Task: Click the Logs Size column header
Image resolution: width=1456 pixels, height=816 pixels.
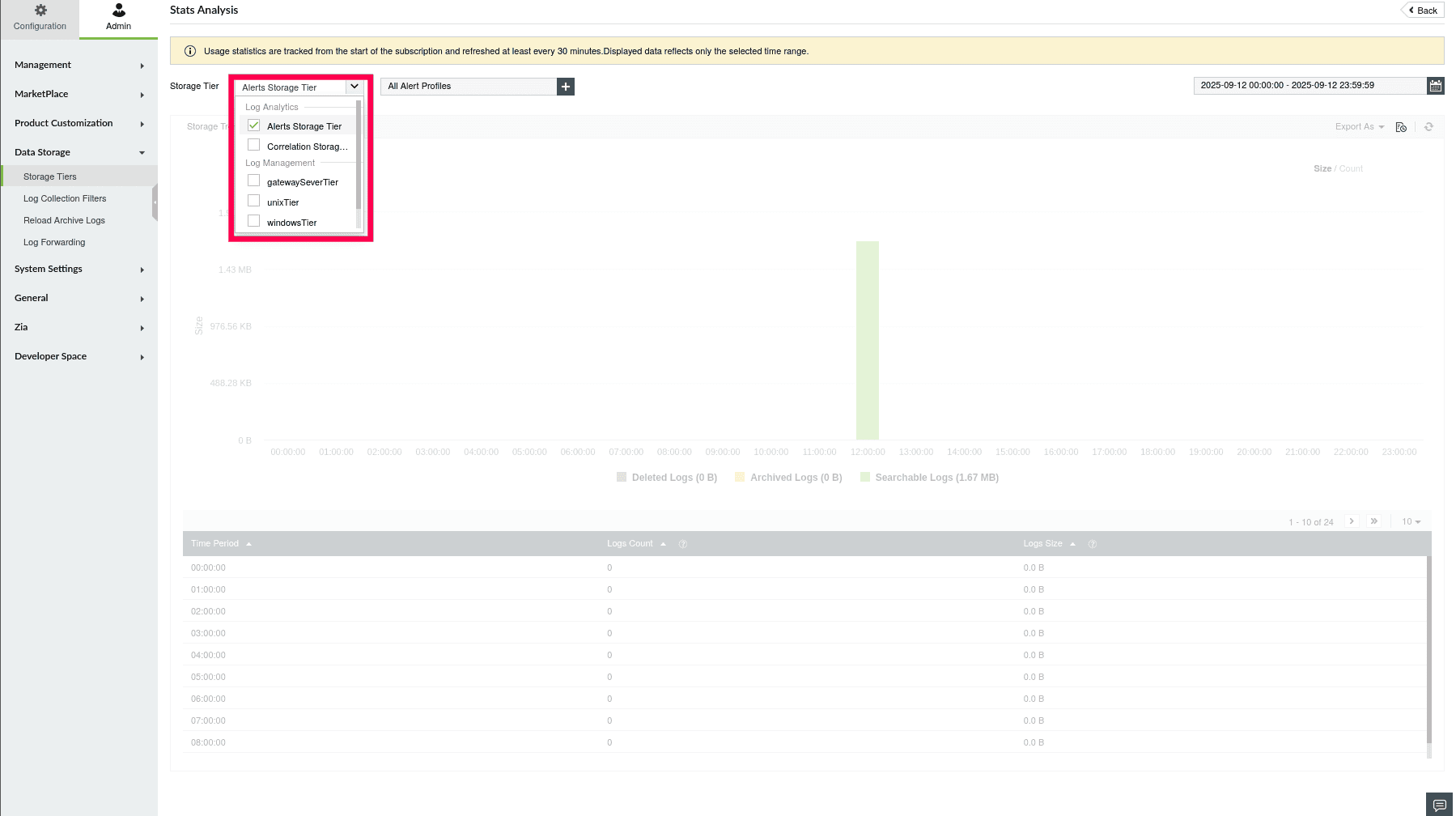Action: 1042,544
